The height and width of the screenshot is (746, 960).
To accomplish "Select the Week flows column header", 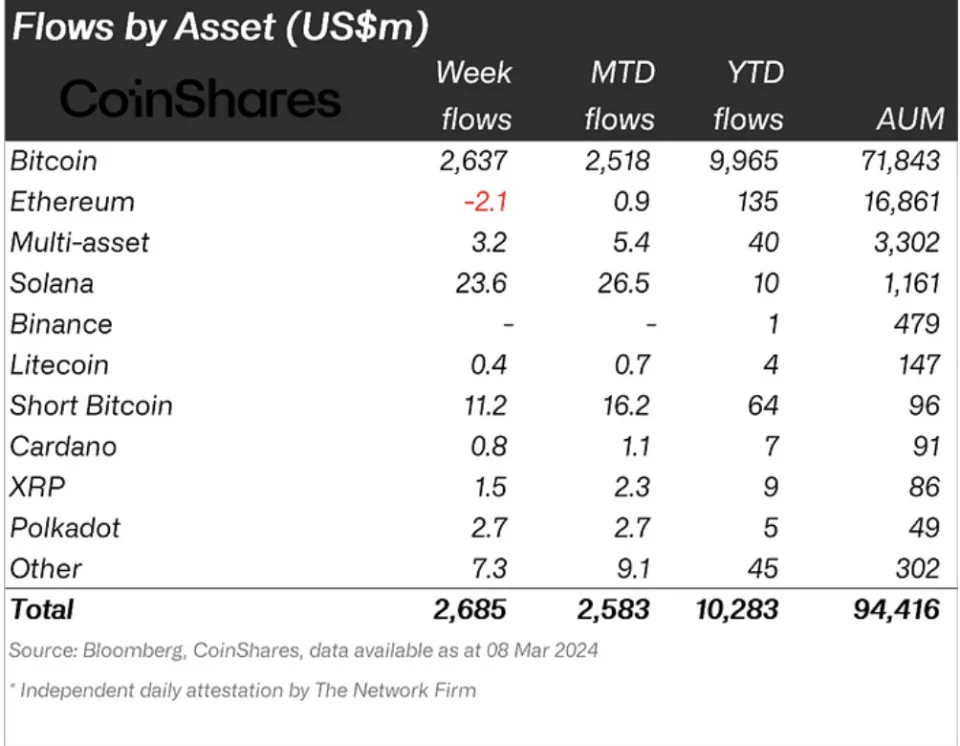I will pyautogui.click(x=475, y=96).
